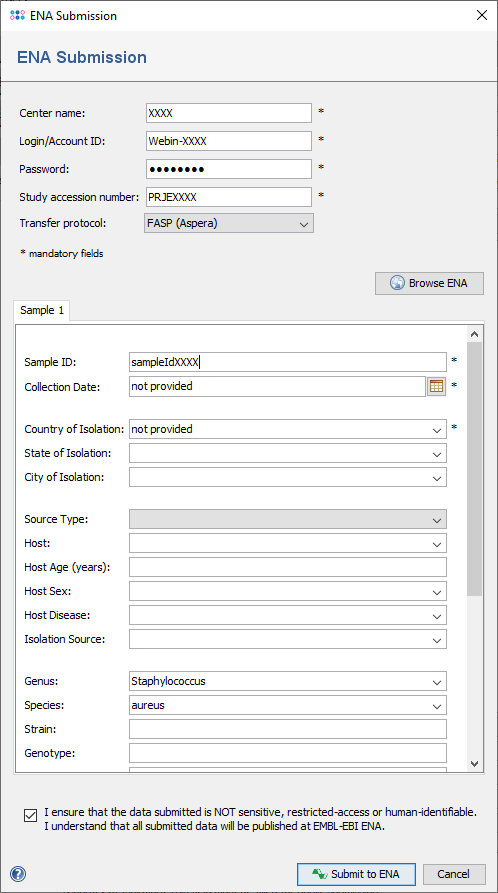Click the Host Age (years) field

click(x=288, y=567)
